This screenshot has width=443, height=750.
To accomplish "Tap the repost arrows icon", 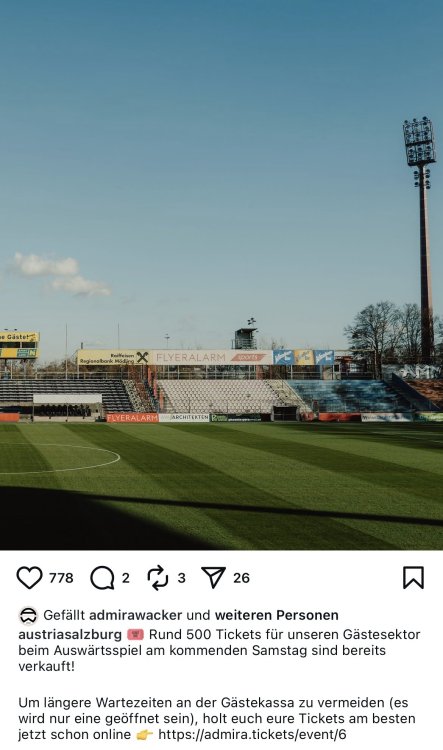I will 158,578.
